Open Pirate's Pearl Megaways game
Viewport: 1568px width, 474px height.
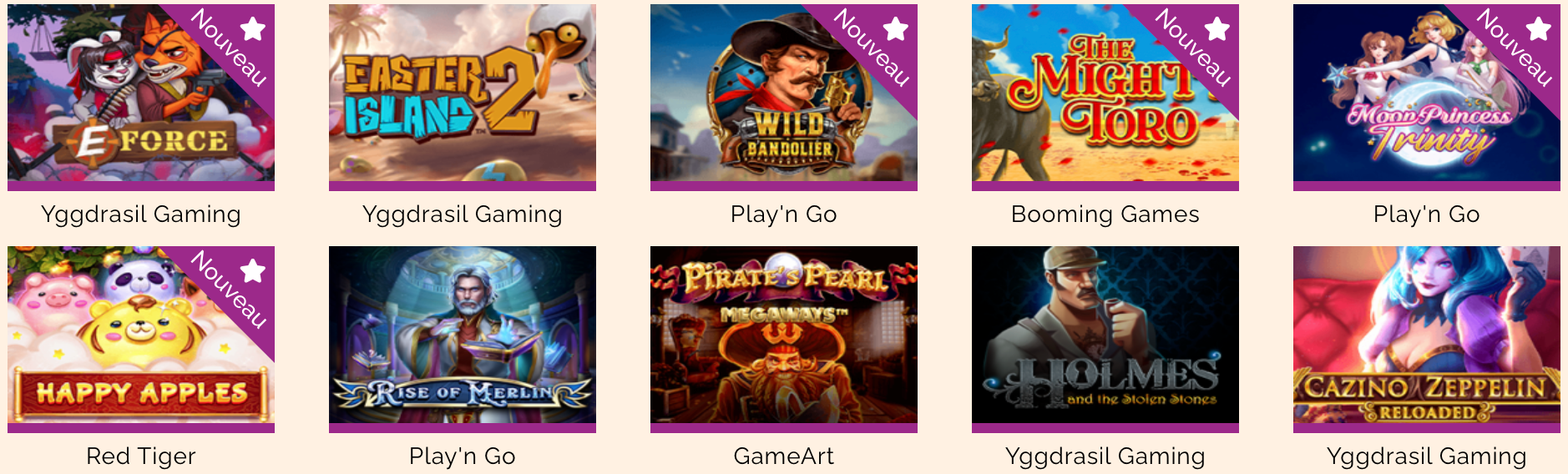point(784,335)
